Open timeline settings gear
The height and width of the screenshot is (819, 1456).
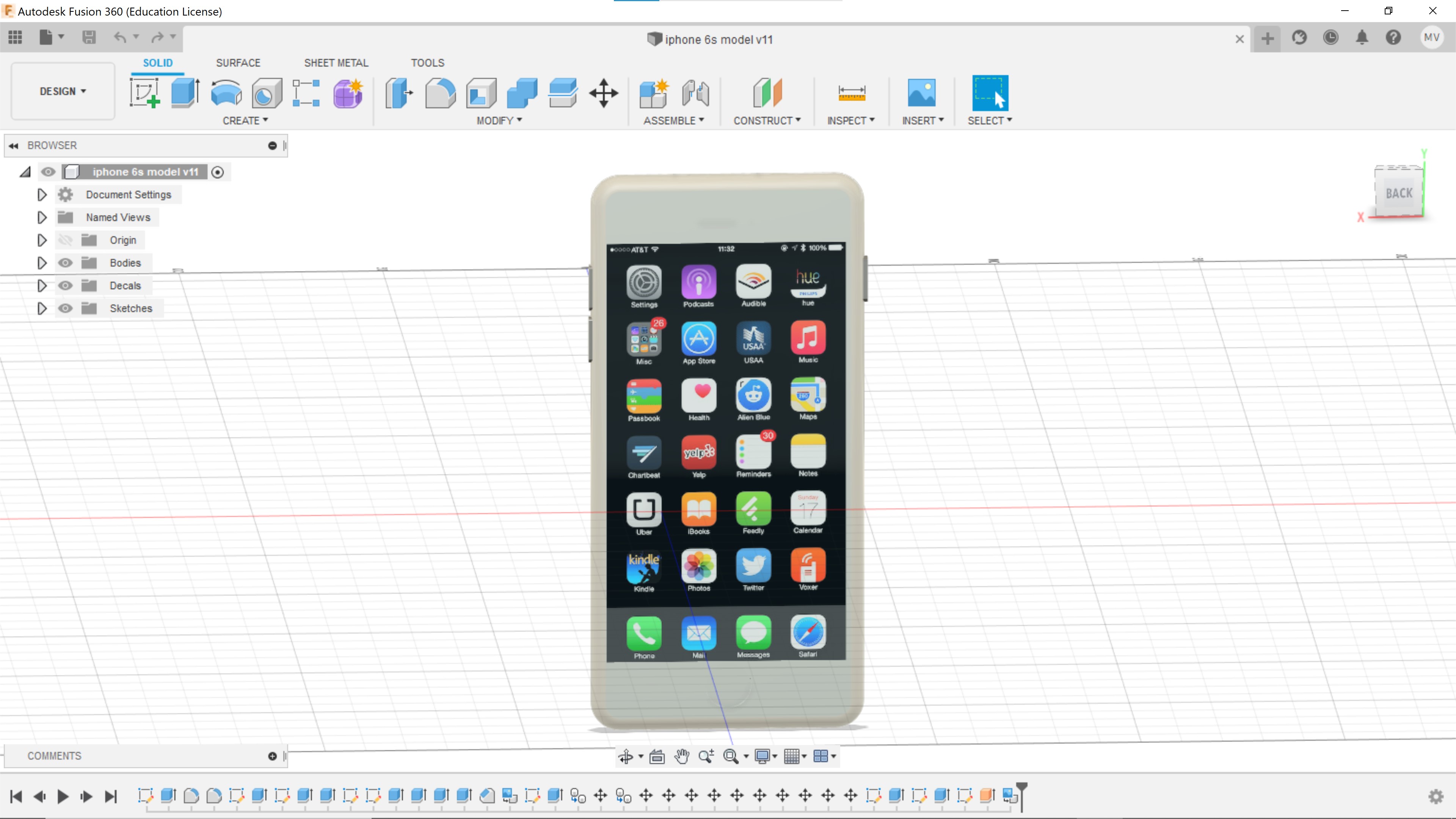1436,796
